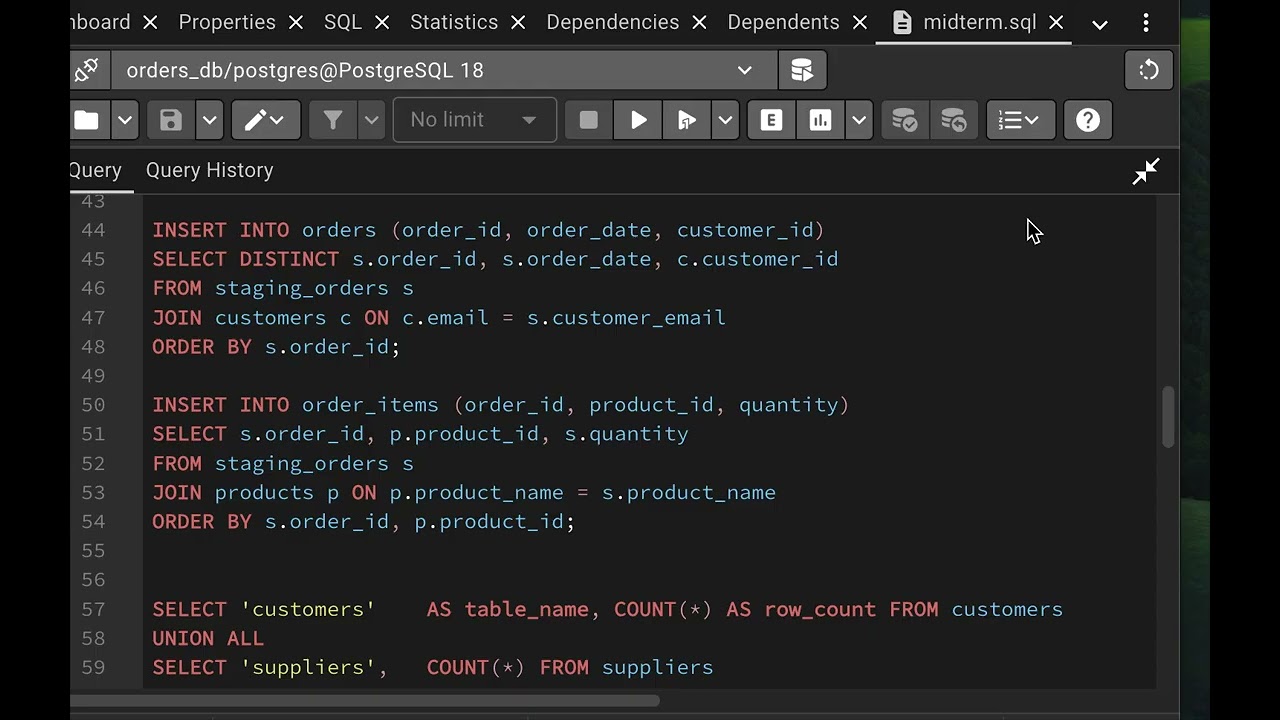Image resolution: width=1280 pixels, height=720 pixels.
Task: Close the SQL tab
Action: click(380, 22)
